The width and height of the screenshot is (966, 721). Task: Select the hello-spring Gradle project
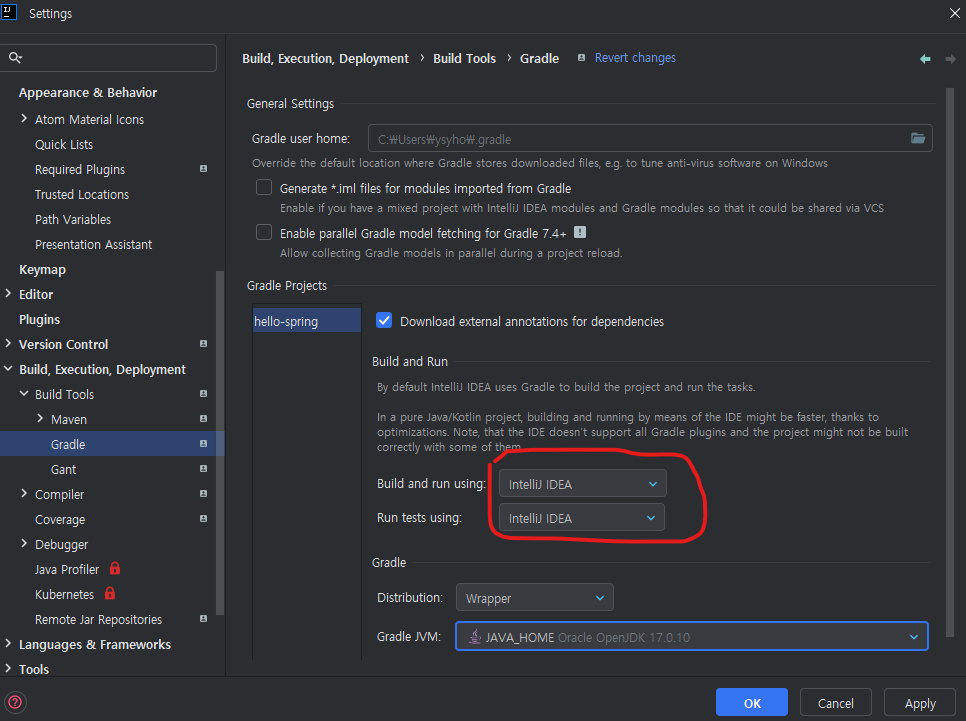(307, 320)
